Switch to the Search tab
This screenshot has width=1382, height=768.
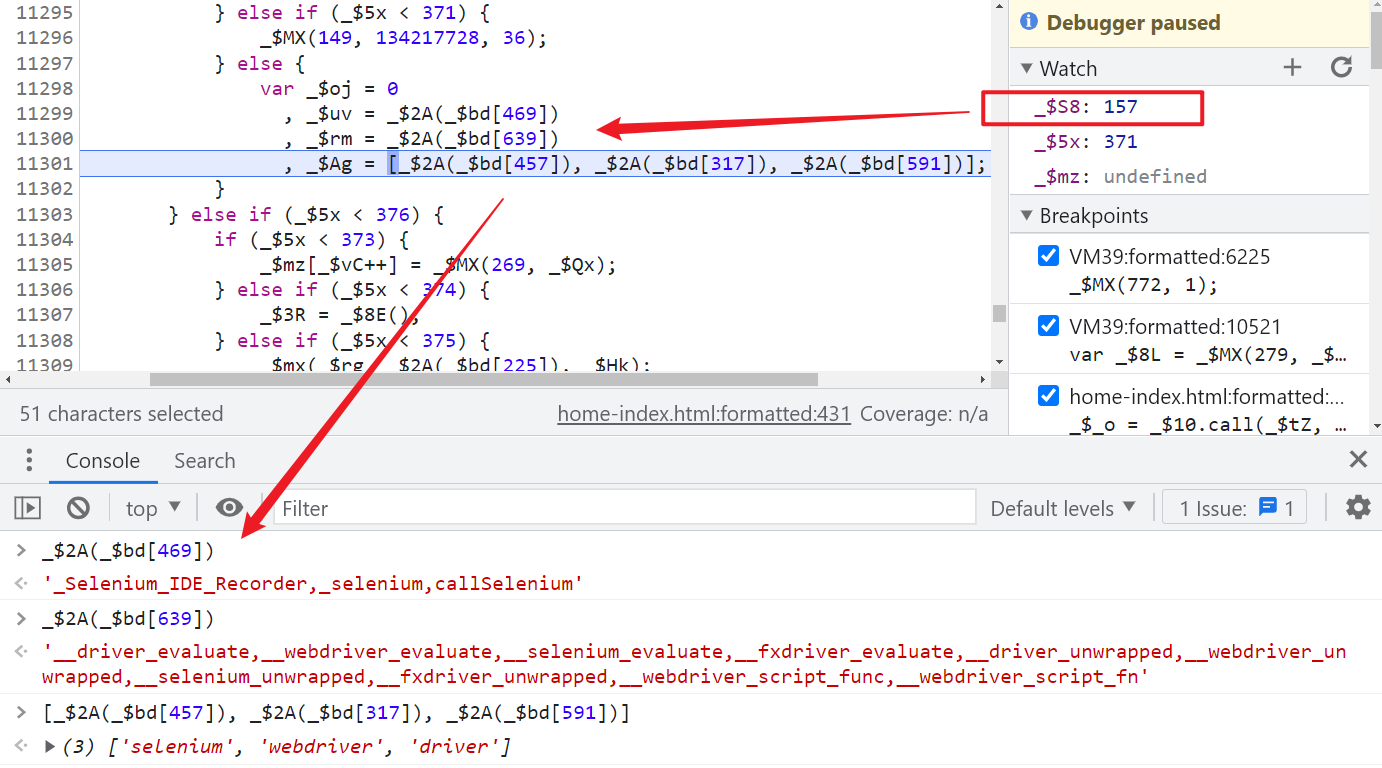(x=204, y=461)
